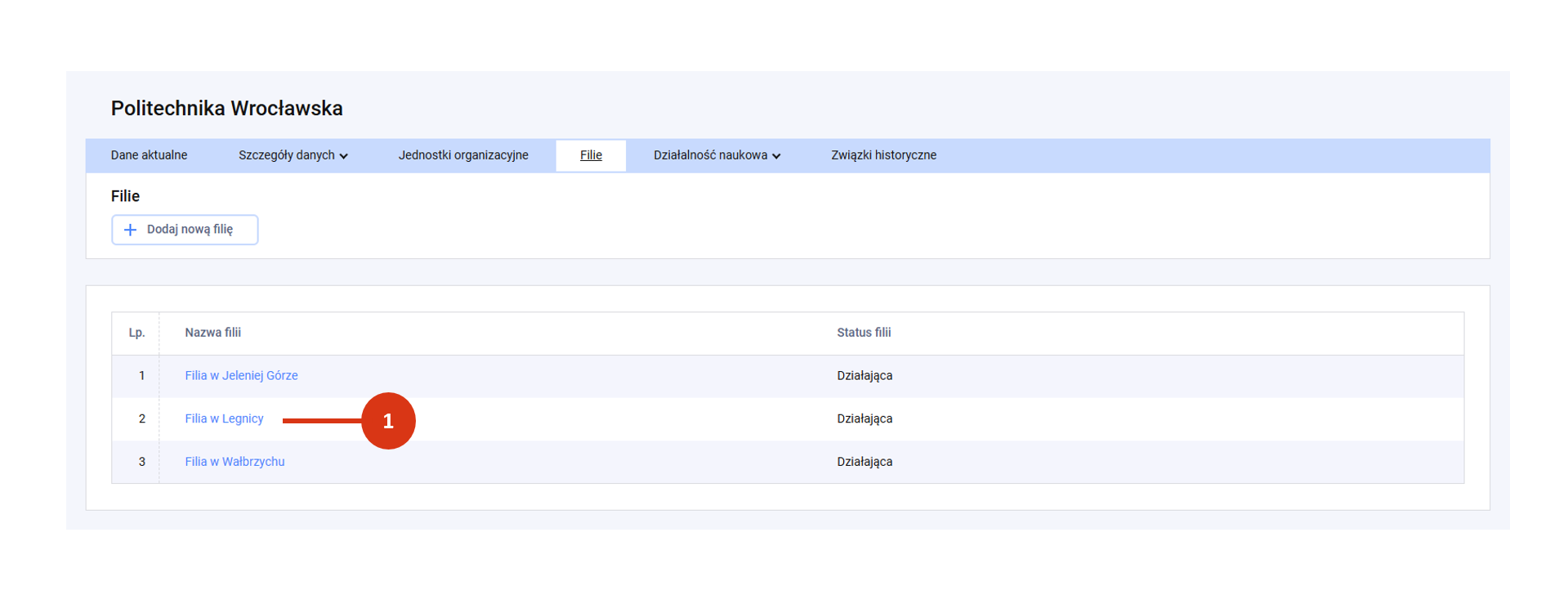Click the Politechnika Wrocławska page title
The height and width of the screenshot is (595, 1568).
[x=226, y=109]
